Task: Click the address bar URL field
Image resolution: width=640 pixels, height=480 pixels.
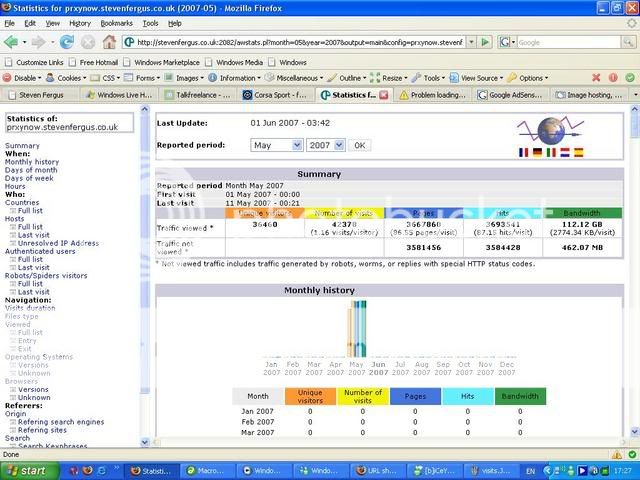Action: point(300,42)
